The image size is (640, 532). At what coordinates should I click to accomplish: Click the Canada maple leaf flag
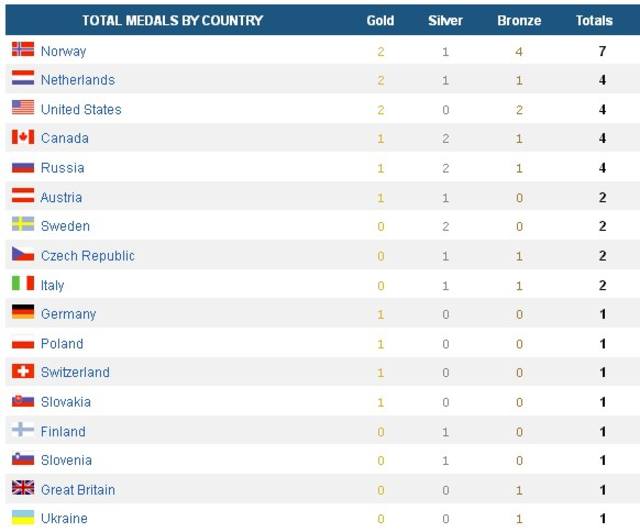pos(23,137)
